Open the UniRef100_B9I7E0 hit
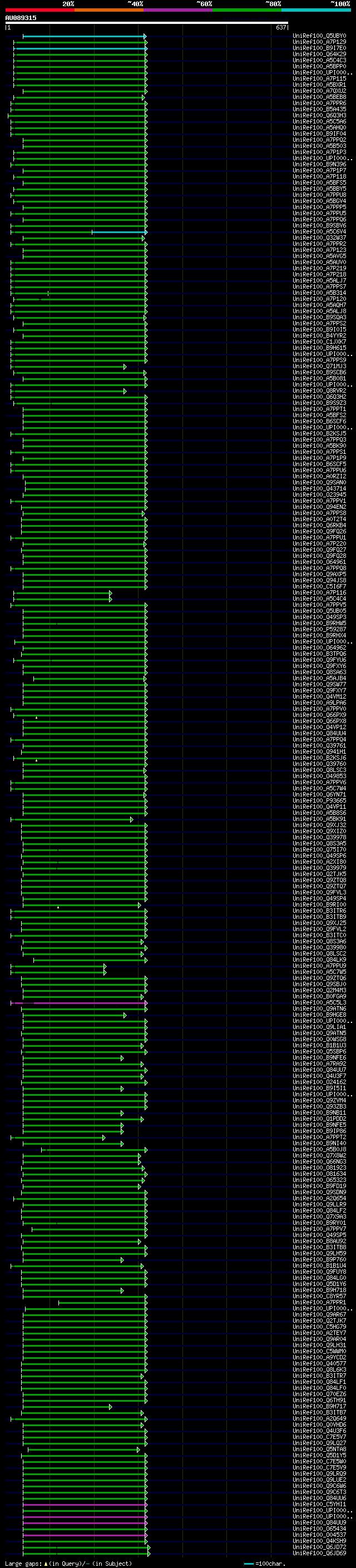 coord(319,48)
